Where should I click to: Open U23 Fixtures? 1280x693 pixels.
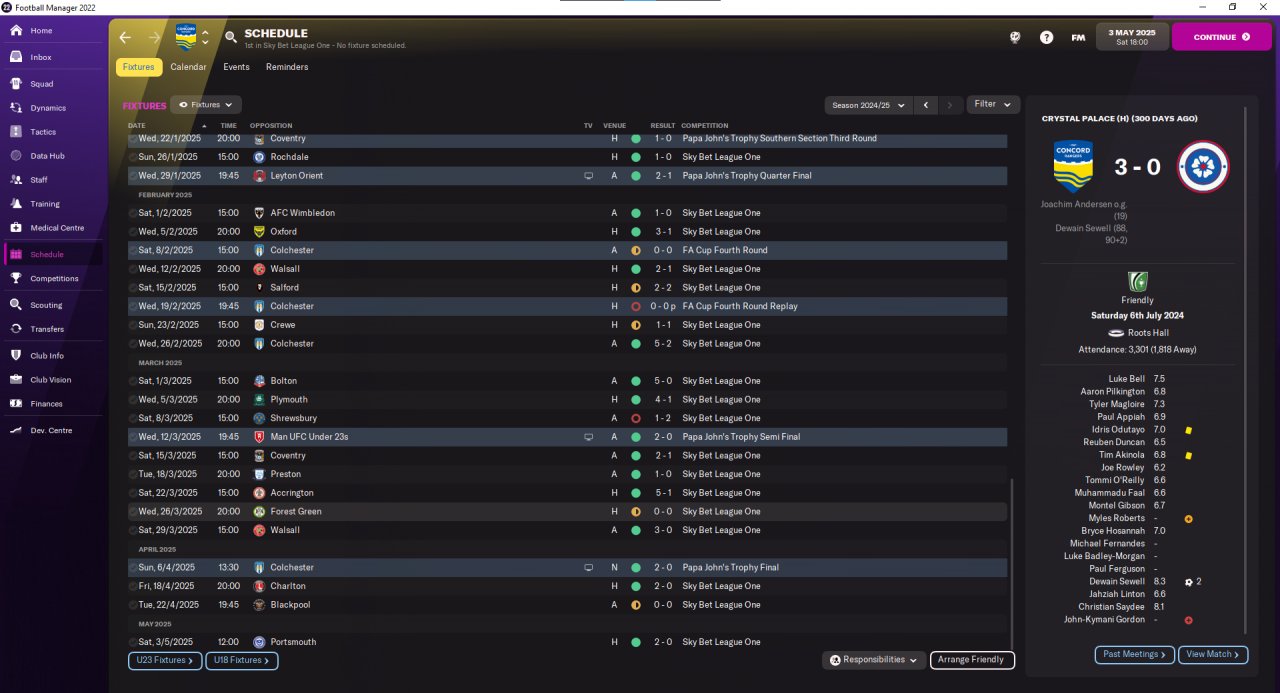coord(165,660)
